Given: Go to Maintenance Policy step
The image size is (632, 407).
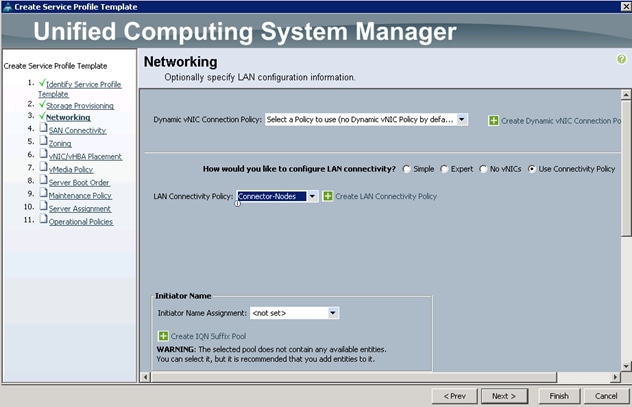Looking at the screenshot, I should coord(80,195).
